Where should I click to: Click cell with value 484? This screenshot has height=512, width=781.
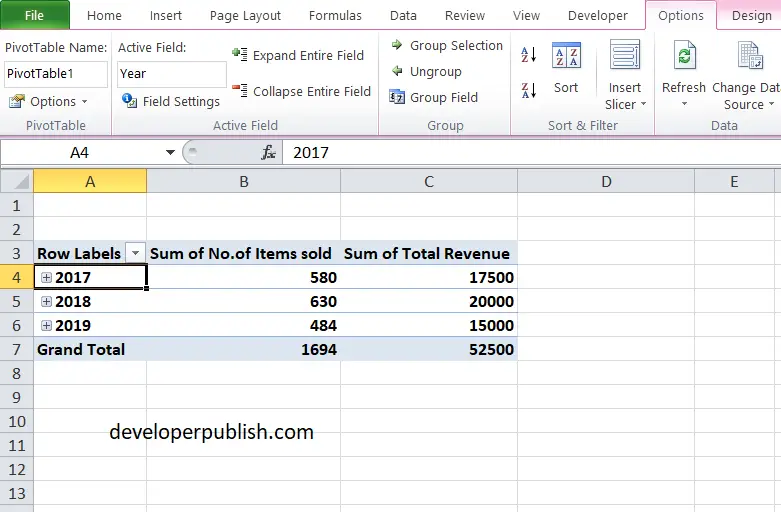click(244, 325)
